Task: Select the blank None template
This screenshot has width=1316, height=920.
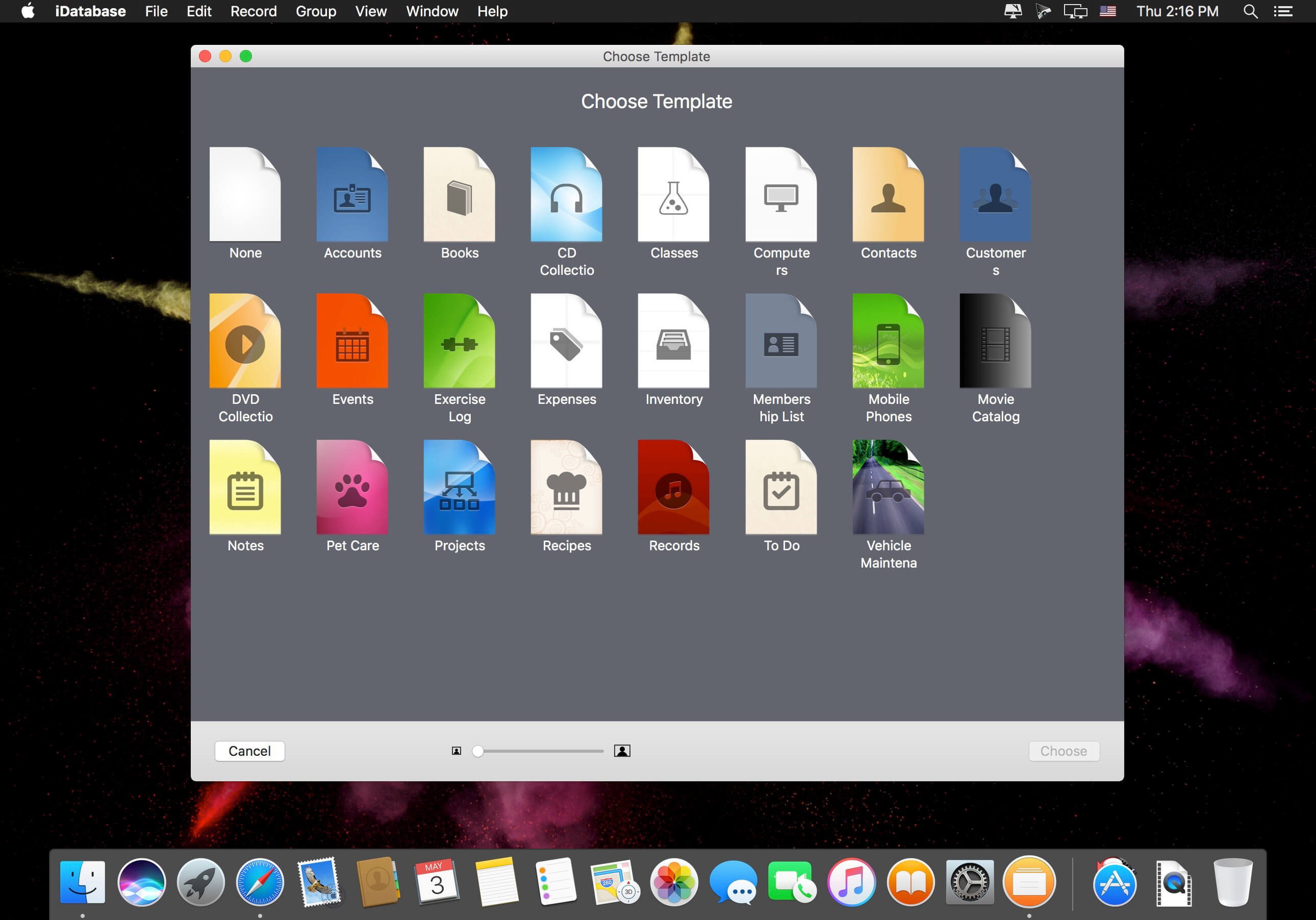Action: pos(245,195)
